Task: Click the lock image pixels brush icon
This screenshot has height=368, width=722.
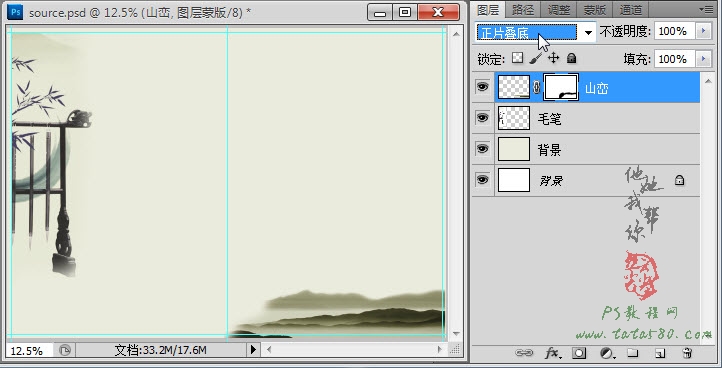Action: [x=536, y=58]
